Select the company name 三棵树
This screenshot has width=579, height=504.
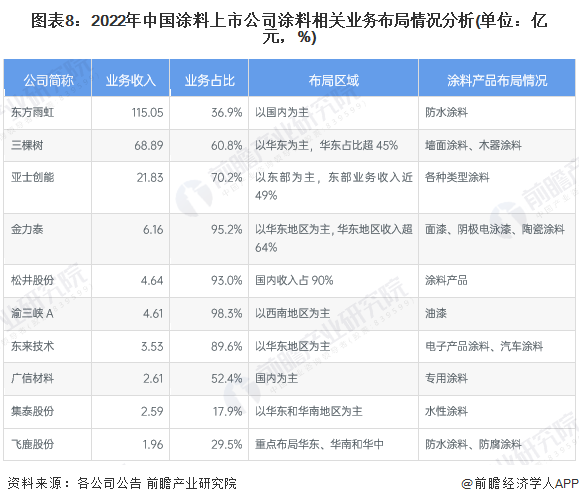pyautogui.click(x=27, y=145)
